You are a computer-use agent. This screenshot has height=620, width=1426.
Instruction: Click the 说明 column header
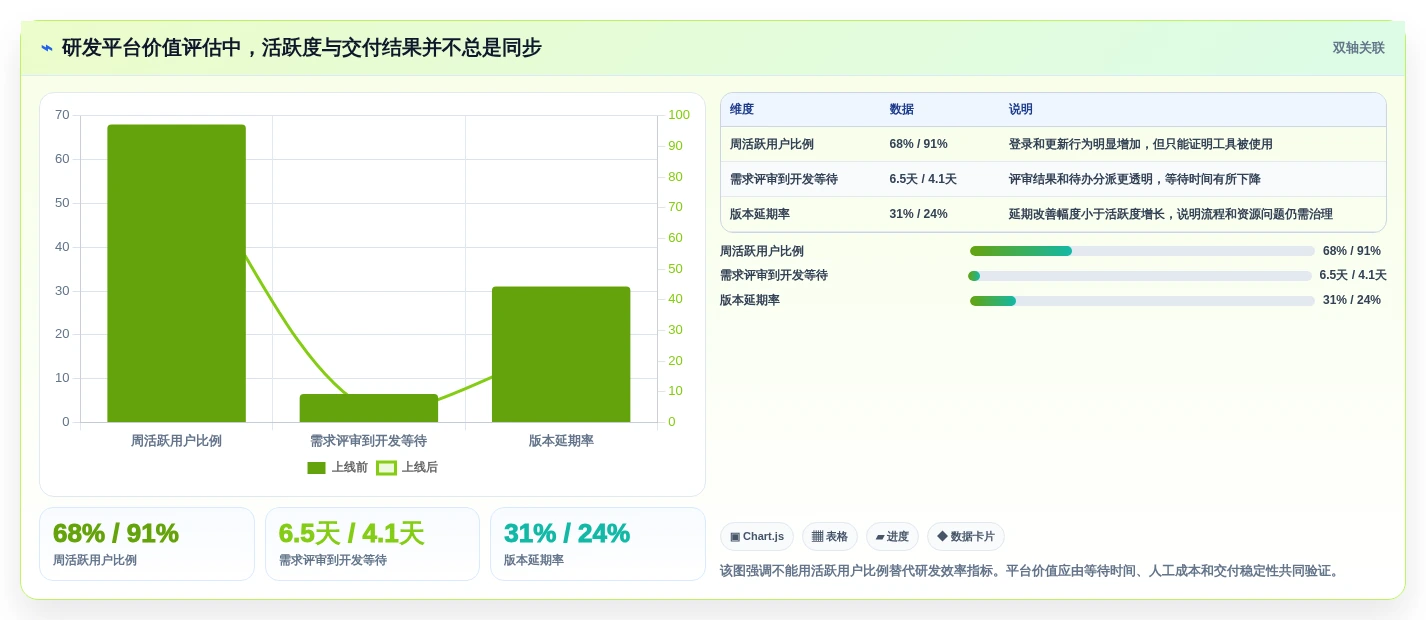(1021, 110)
